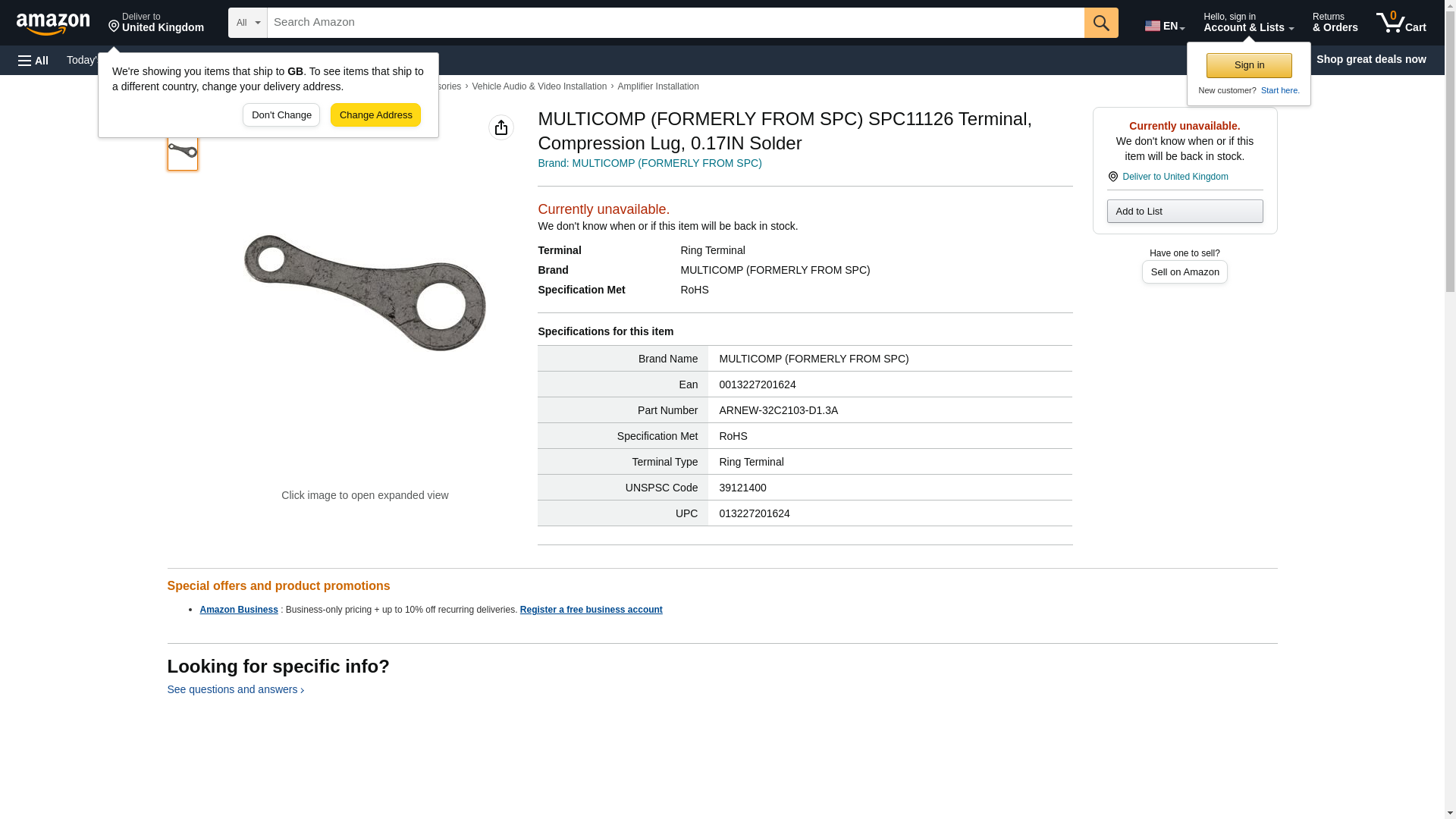
Task: Click the yellow Sign in button
Action: pos(1249,65)
